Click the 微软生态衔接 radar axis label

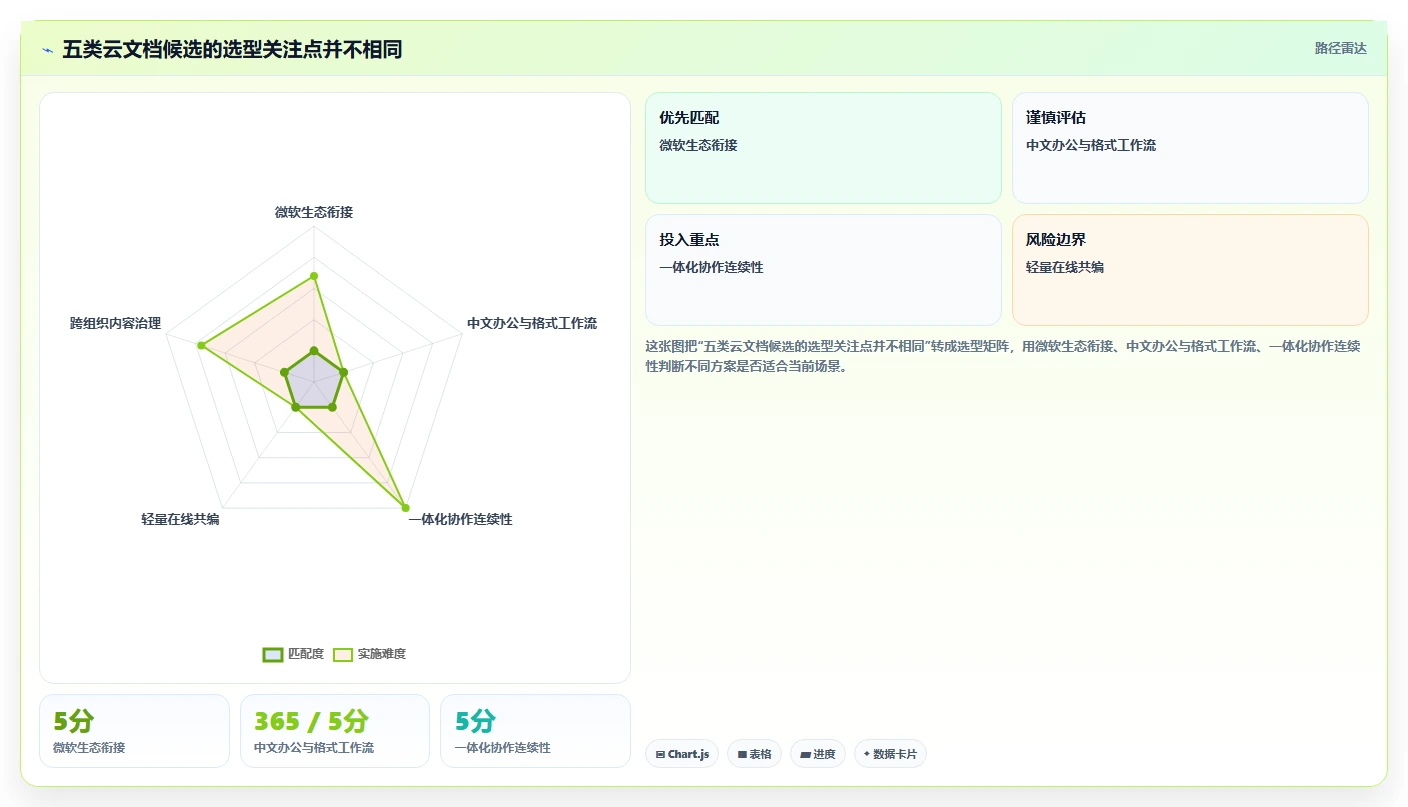click(x=314, y=212)
